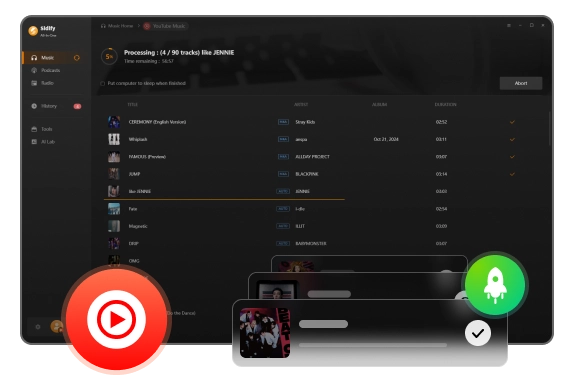Click the CEREMONY (English Version) cover thumbnail
This screenshot has height=378, width=575.
tap(114, 122)
